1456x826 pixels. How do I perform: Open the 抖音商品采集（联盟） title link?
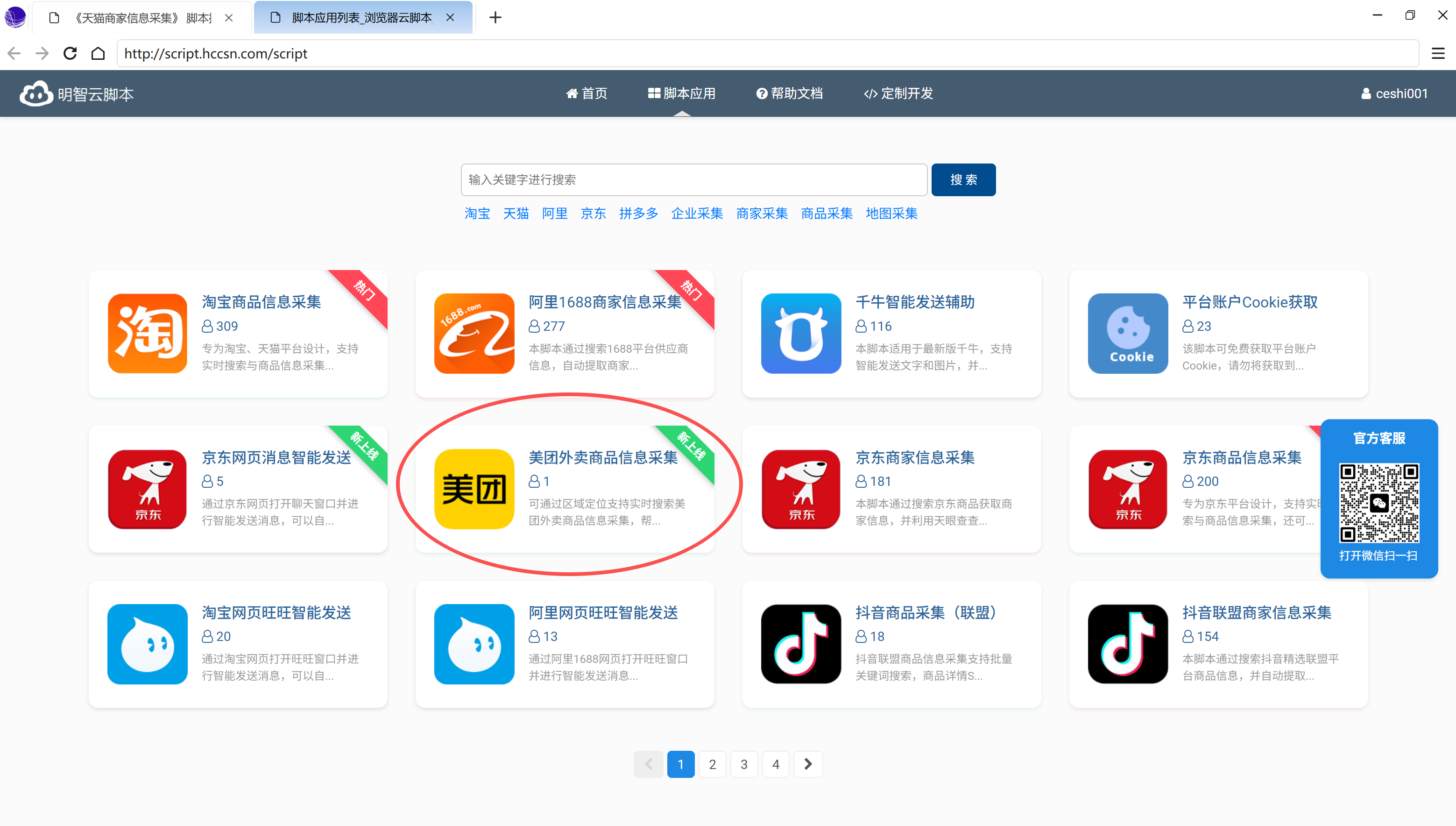click(926, 612)
